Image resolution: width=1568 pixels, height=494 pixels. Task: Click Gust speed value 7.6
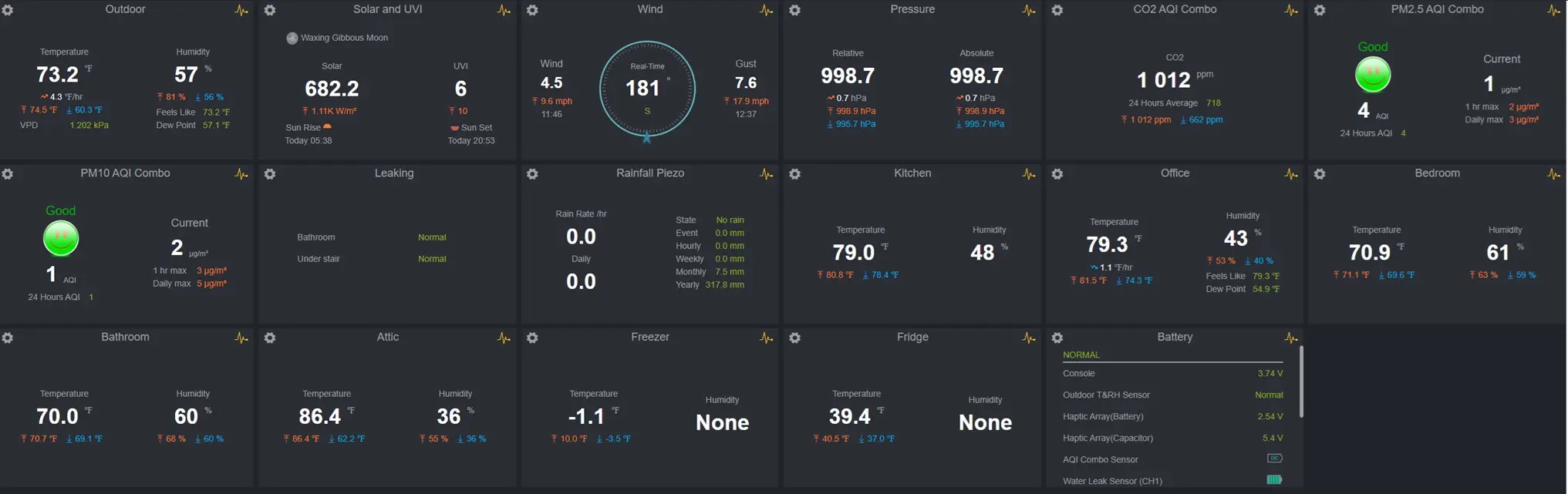click(x=746, y=83)
